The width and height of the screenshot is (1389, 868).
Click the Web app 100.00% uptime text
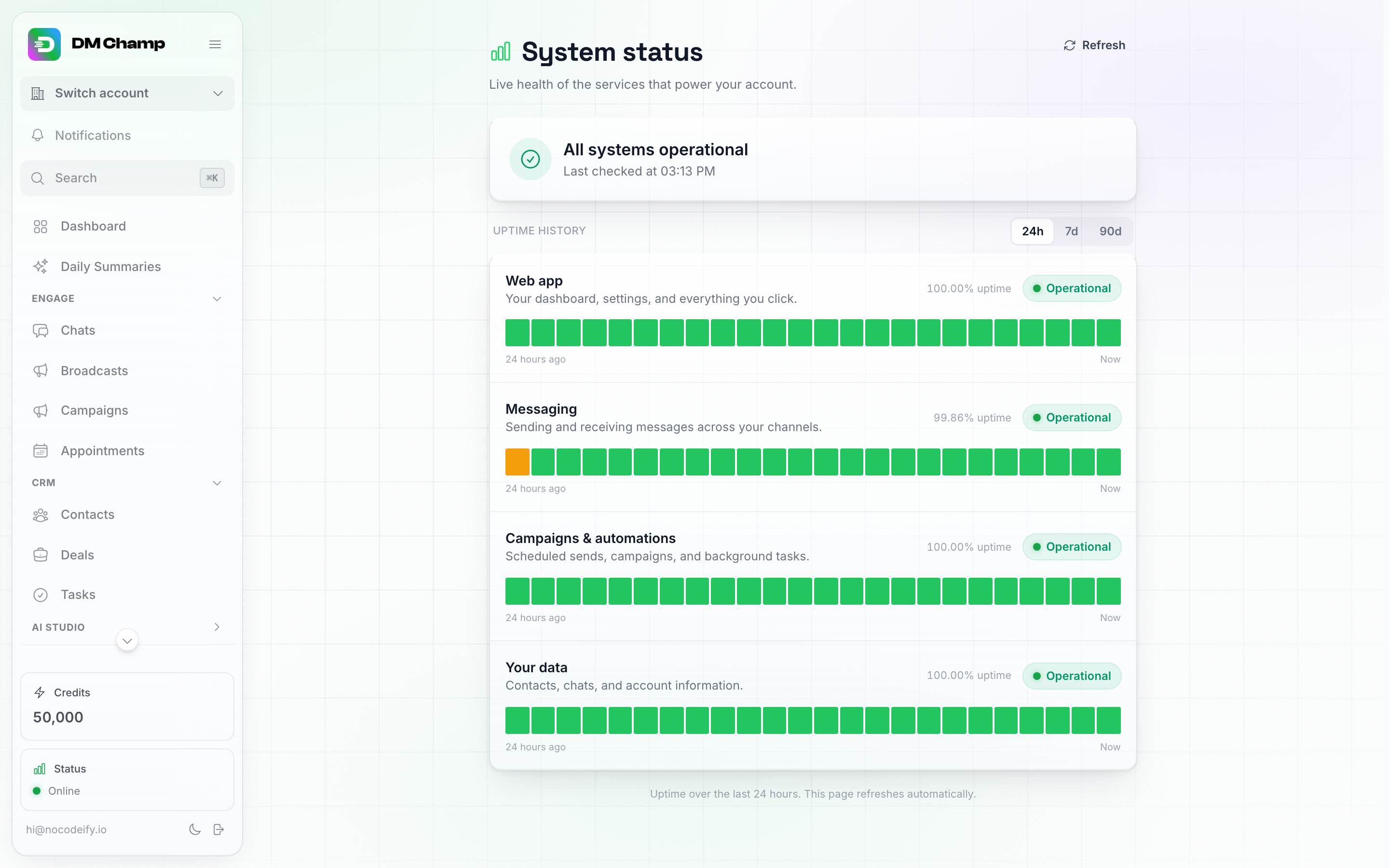click(968, 288)
